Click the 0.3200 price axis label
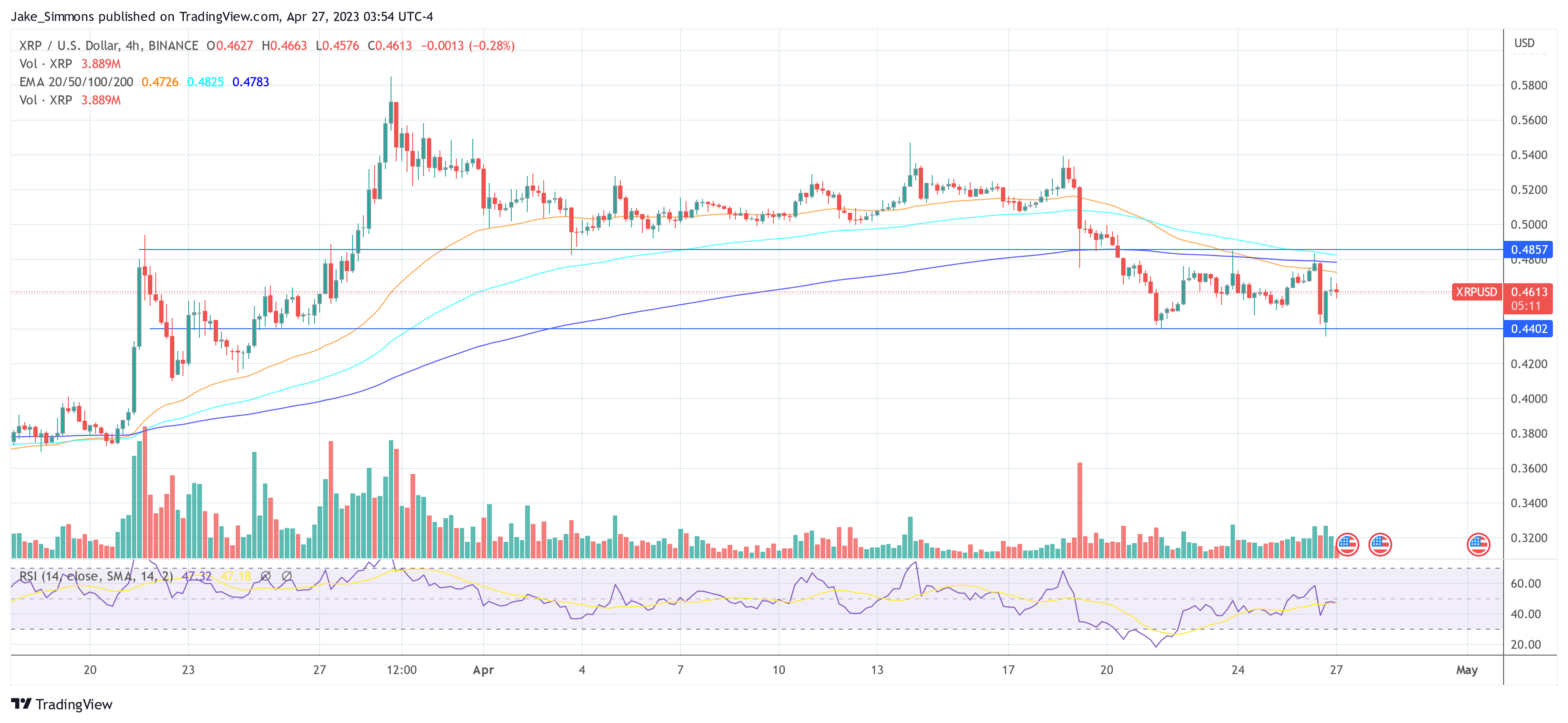The image size is (1568, 723). click(x=1529, y=538)
